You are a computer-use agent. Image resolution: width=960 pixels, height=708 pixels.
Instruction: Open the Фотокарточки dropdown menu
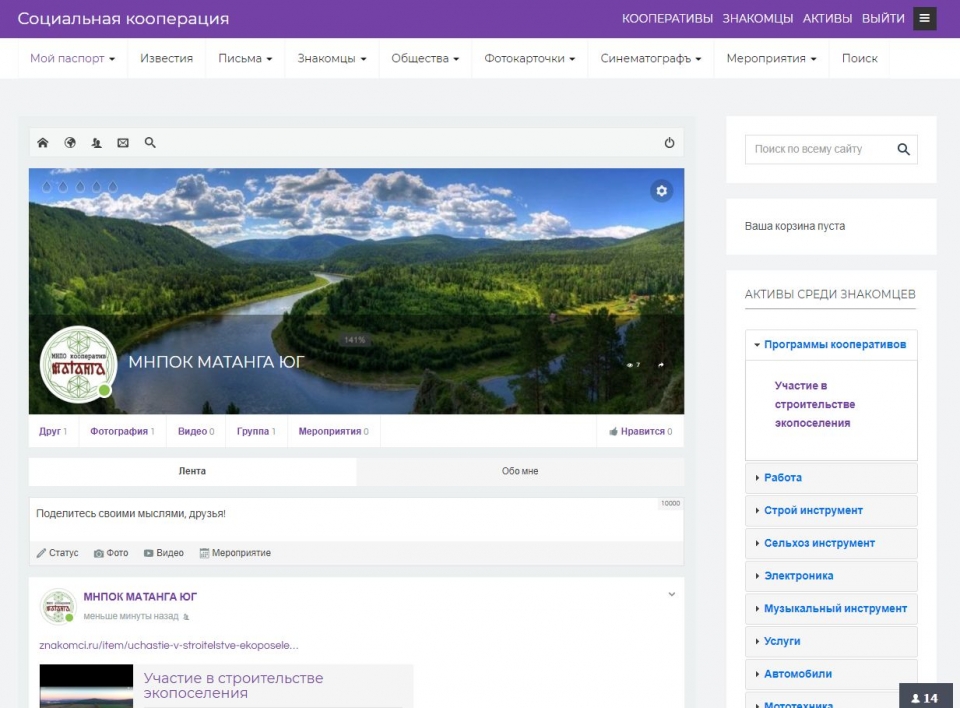click(x=530, y=58)
